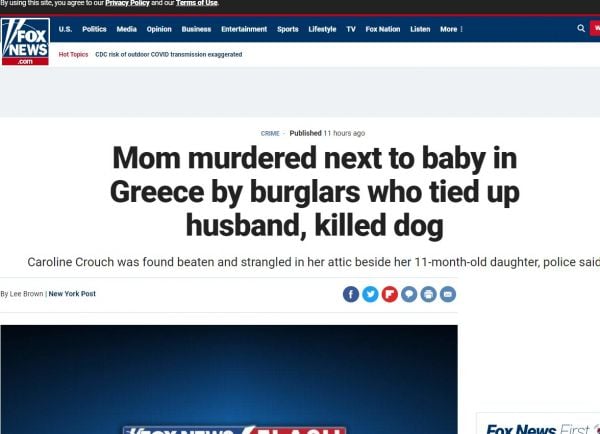Open the Privacy Policy link
This screenshot has height=434, width=600.
click(x=127, y=3)
